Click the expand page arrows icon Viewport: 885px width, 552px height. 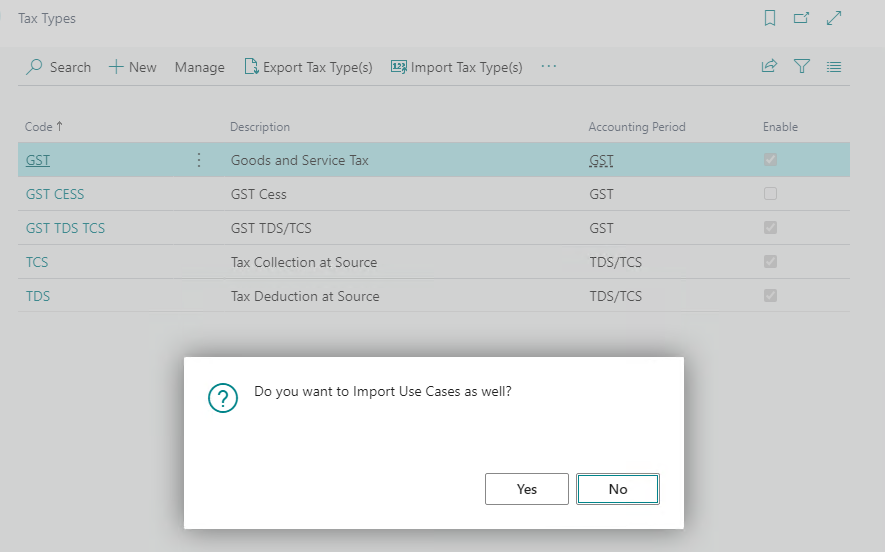(833, 18)
